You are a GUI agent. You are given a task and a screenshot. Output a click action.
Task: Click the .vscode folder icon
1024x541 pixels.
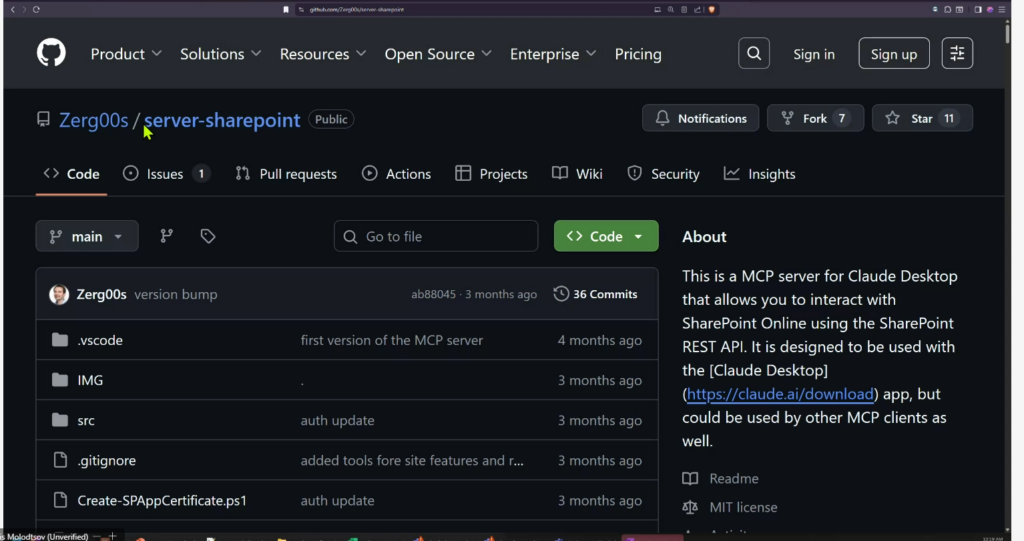tap(60, 340)
